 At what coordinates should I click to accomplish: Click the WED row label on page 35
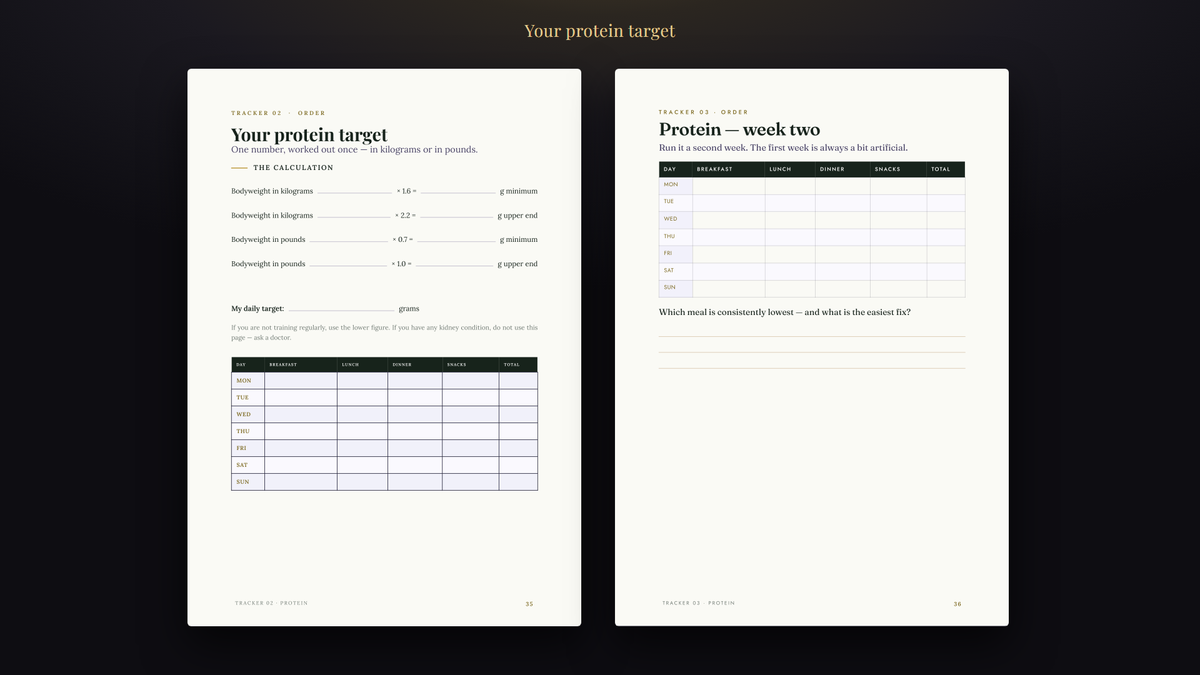click(243, 414)
